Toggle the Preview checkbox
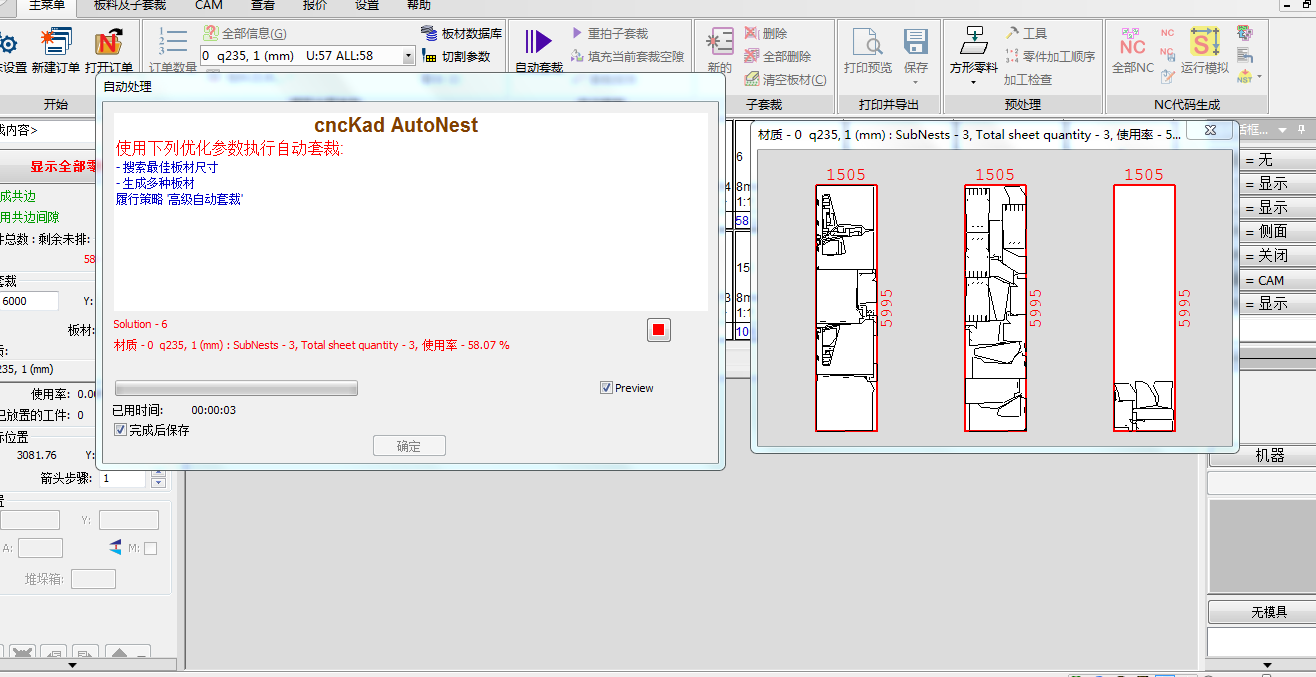The width and height of the screenshot is (1316, 677). (606, 388)
